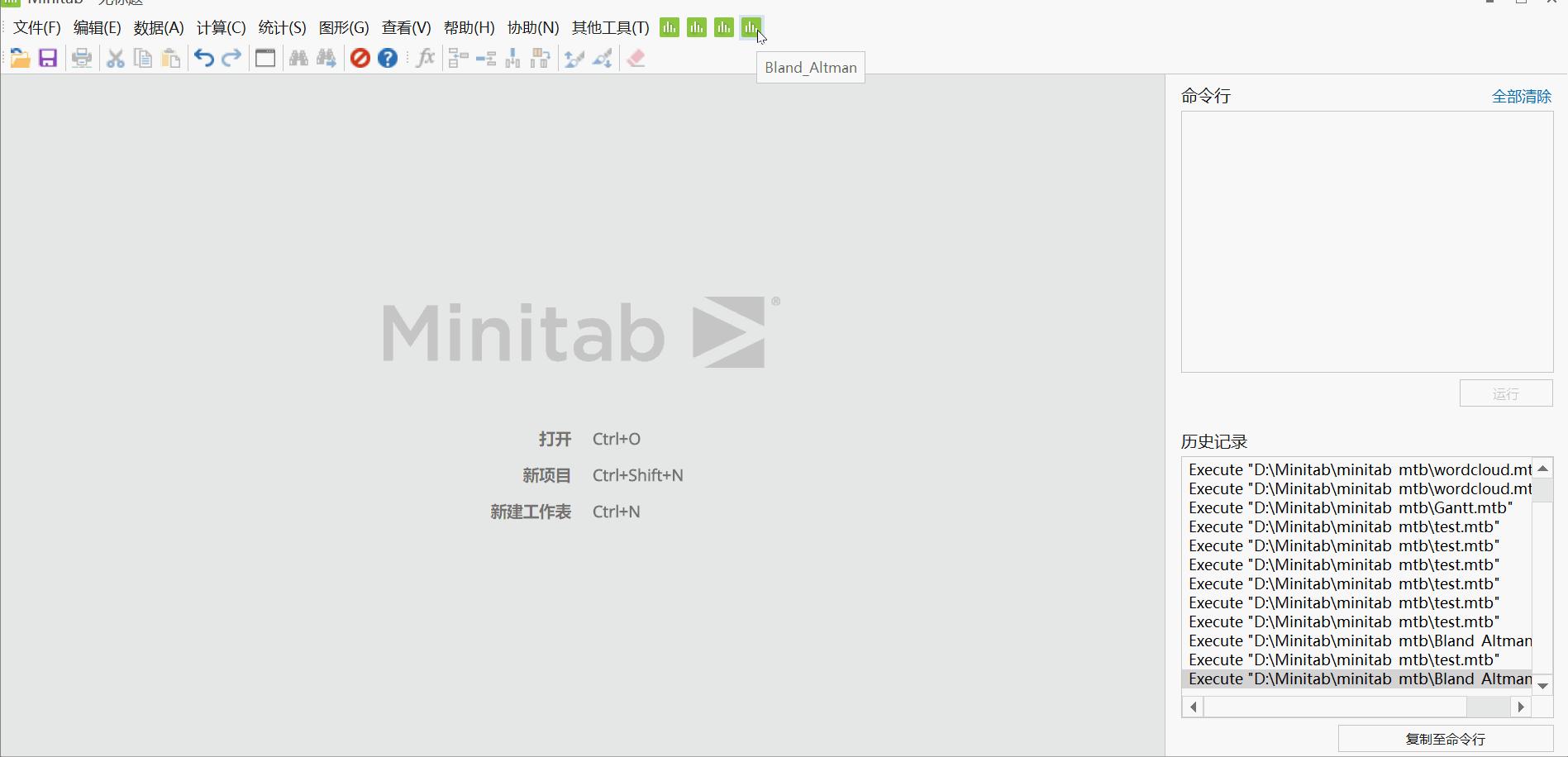Run the Bland_Altman green macro button

click(x=751, y=27)
